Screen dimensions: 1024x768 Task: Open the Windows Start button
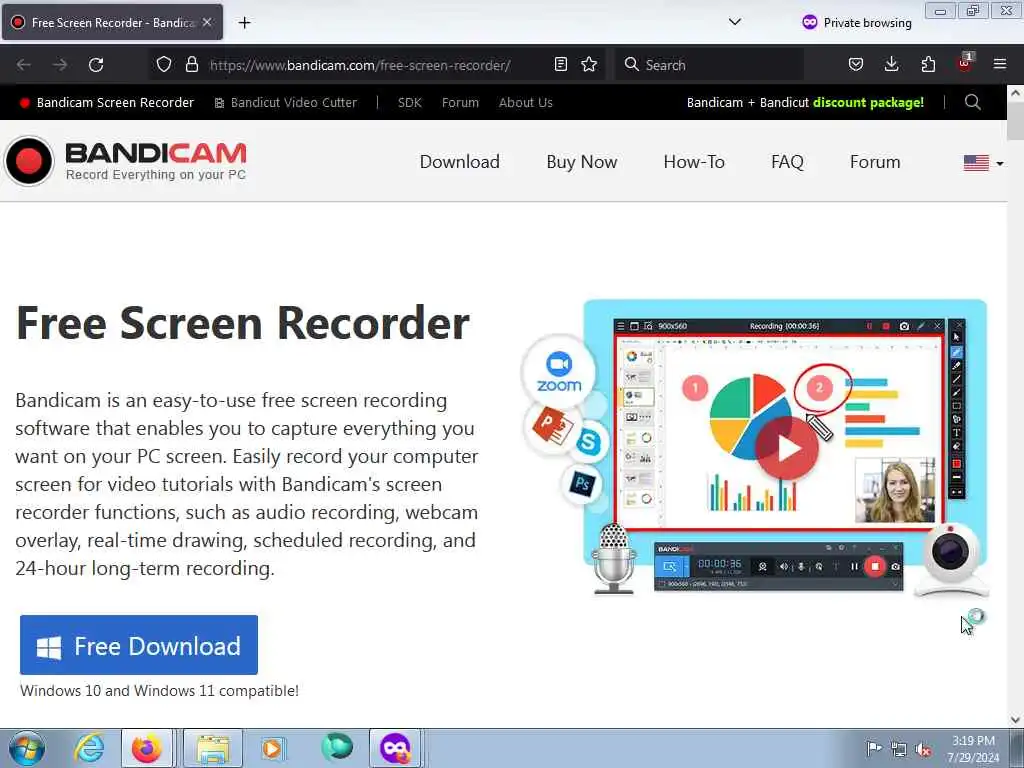pos(26,748)
